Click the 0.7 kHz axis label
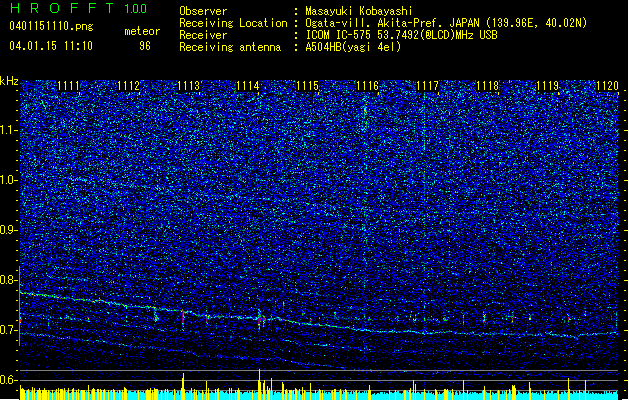 tap(9, 330)
